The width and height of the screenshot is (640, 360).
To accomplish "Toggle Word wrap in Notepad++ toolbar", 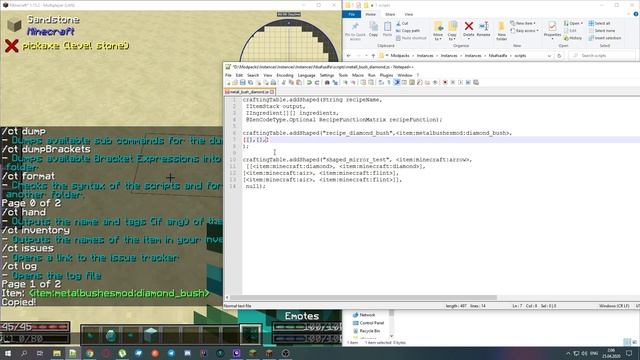I will 381,82.
